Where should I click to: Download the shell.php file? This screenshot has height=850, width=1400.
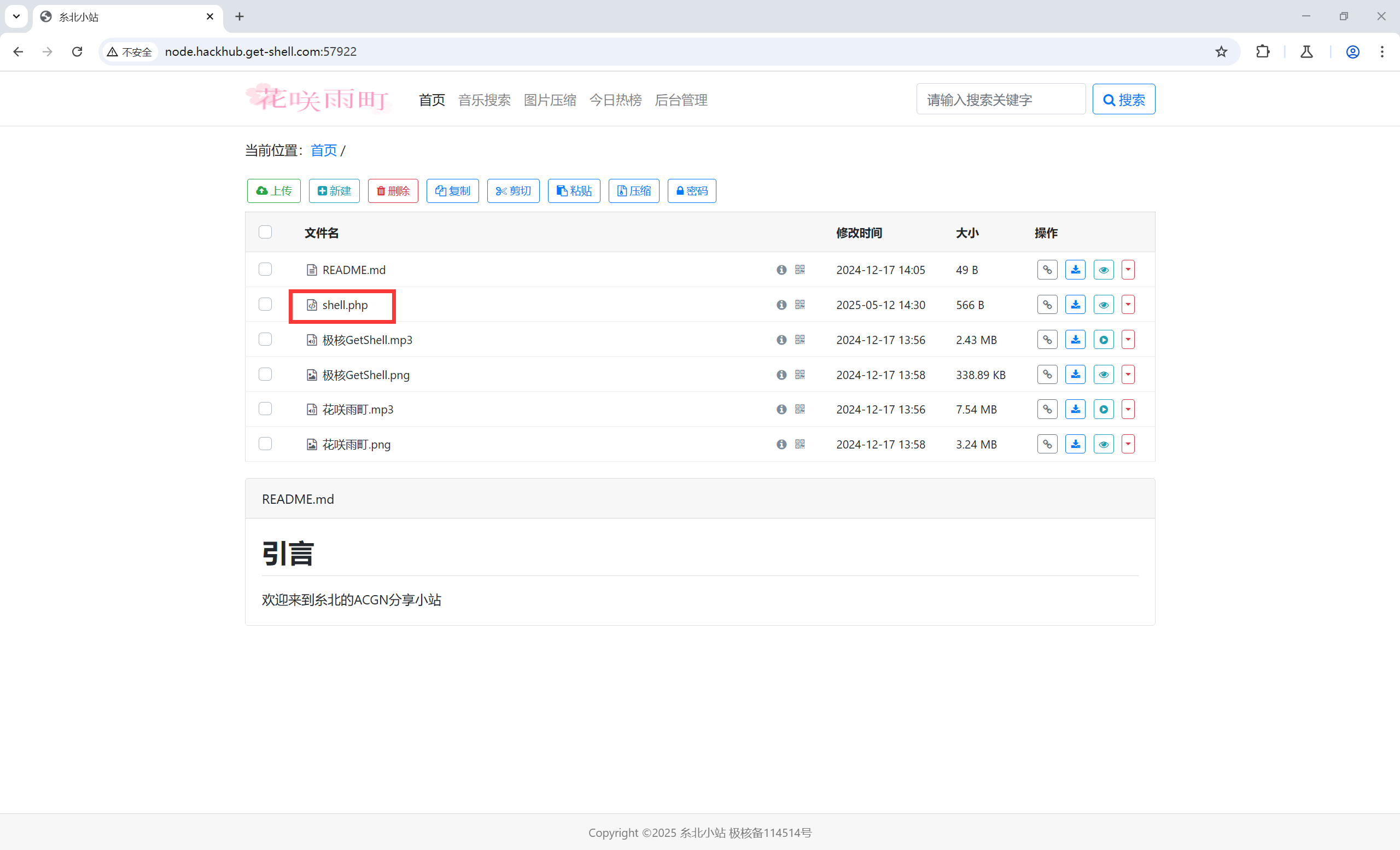[1075, 305]
